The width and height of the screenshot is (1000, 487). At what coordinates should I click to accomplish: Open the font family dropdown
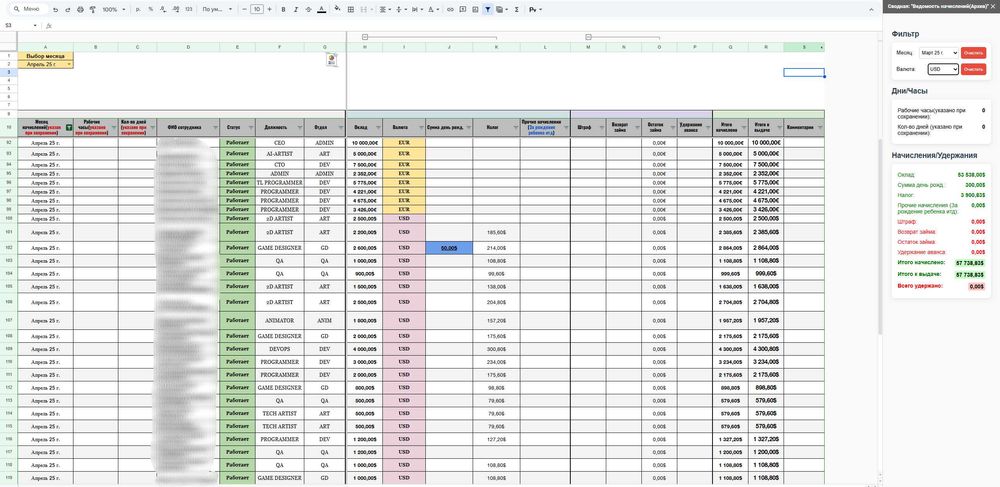pos(217,10)
